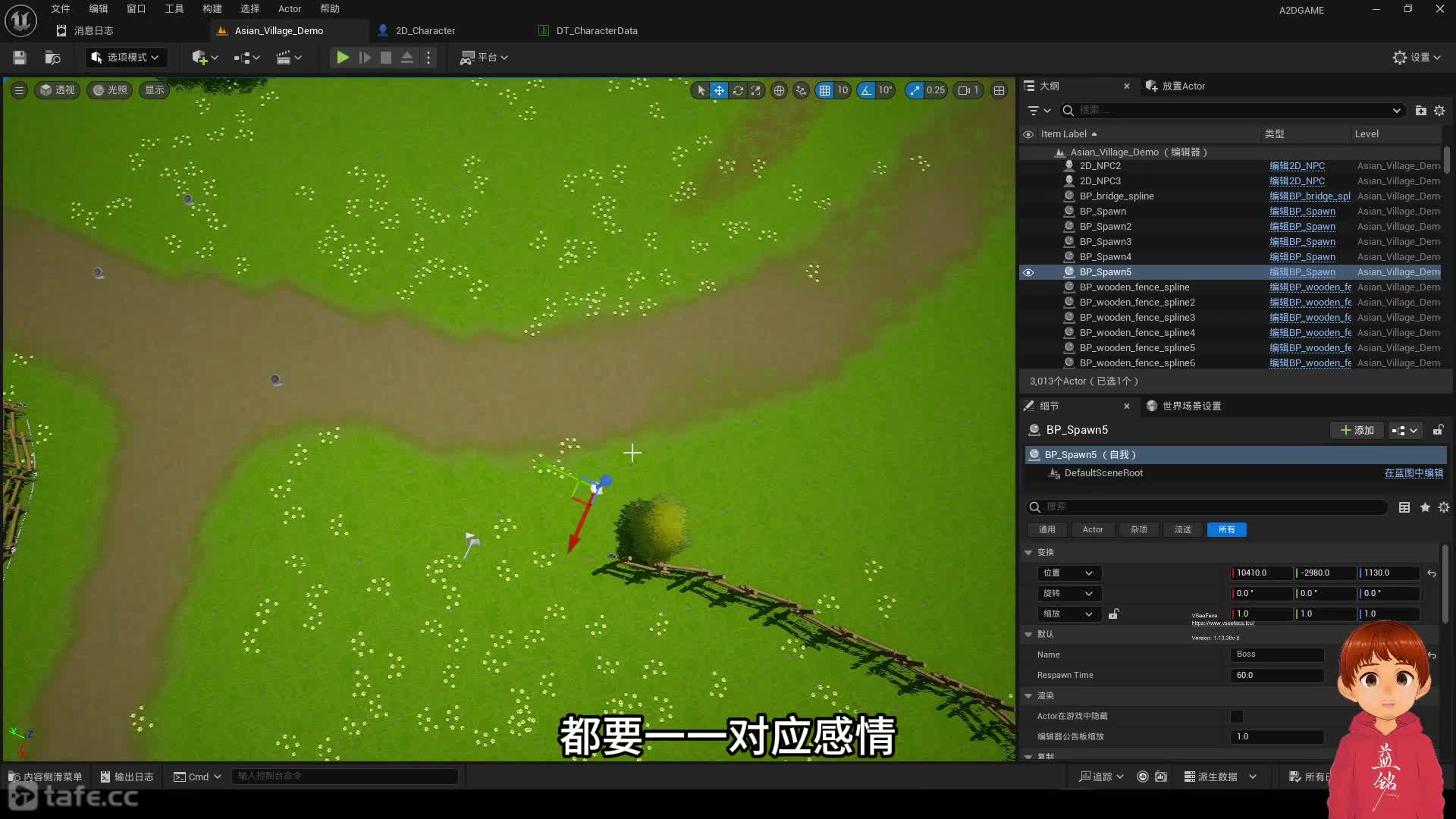The image size is (1456, 819).
Task: Open the add content quick menu
Action: [x=205, y=58]
